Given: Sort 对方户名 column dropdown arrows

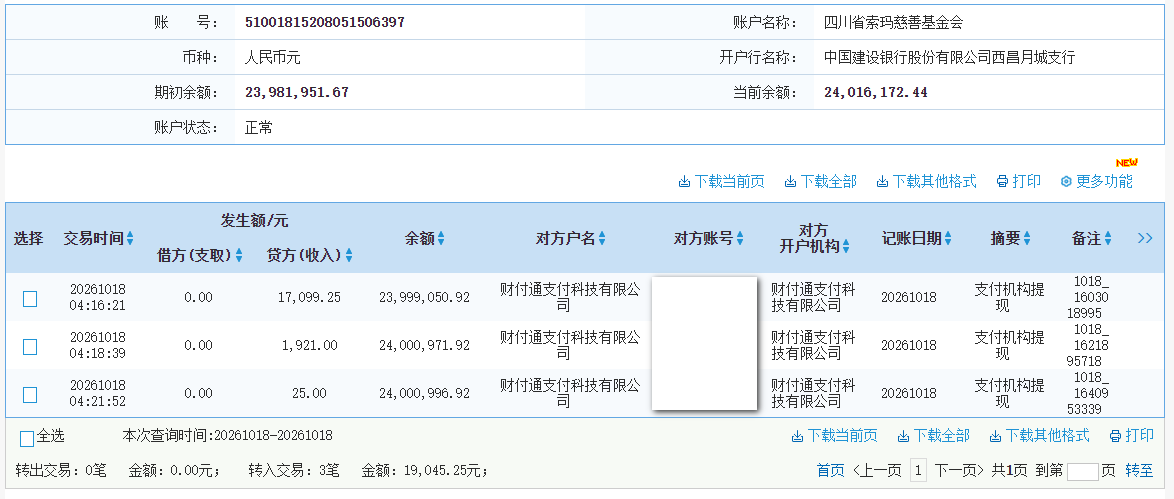Looking at the screenshot, I should pyautogui.click(x=602, y=239).
